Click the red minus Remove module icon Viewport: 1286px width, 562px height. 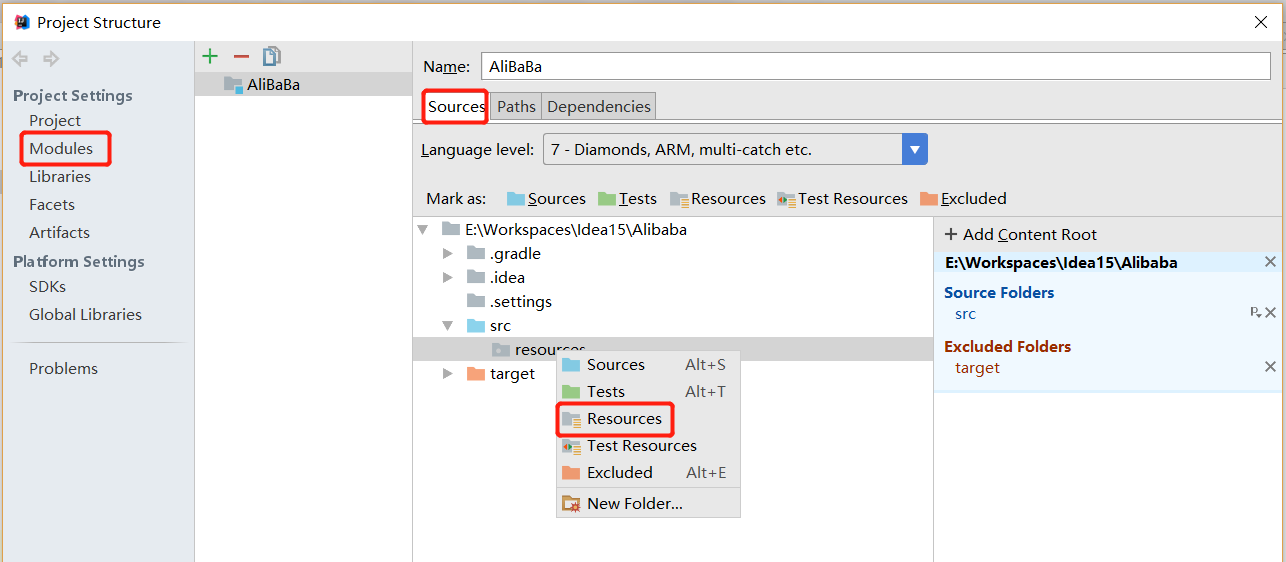[x=241, y=57]
